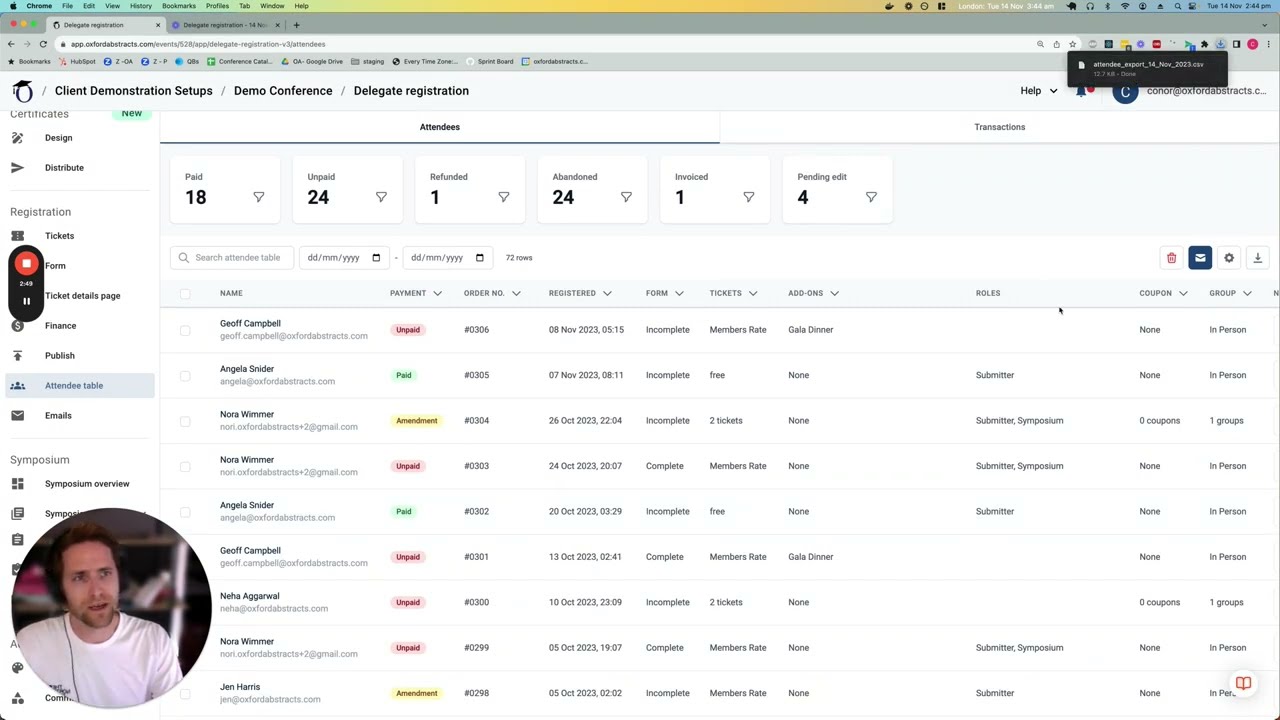
Task: Switch to the Transactions tab
Action: (1000, 127)
